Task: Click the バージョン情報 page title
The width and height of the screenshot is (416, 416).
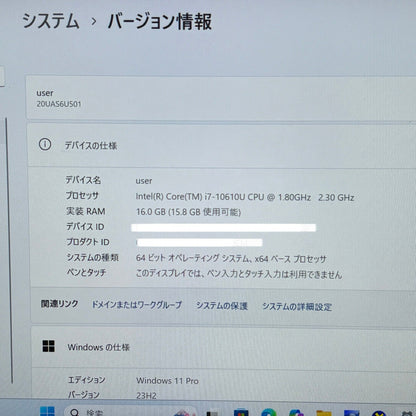Action: coord(160,21)
